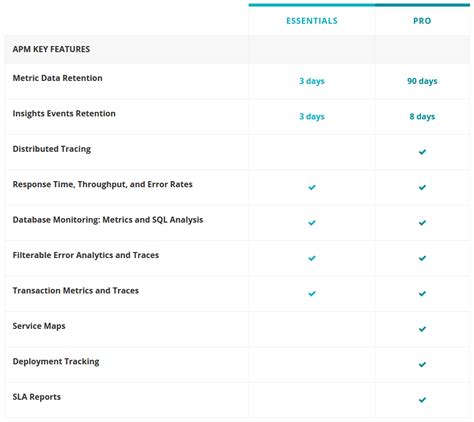Click the Distributed Tracing feature label
The height and width of the screenshot is (422, 474).
[x=52, y=149]
